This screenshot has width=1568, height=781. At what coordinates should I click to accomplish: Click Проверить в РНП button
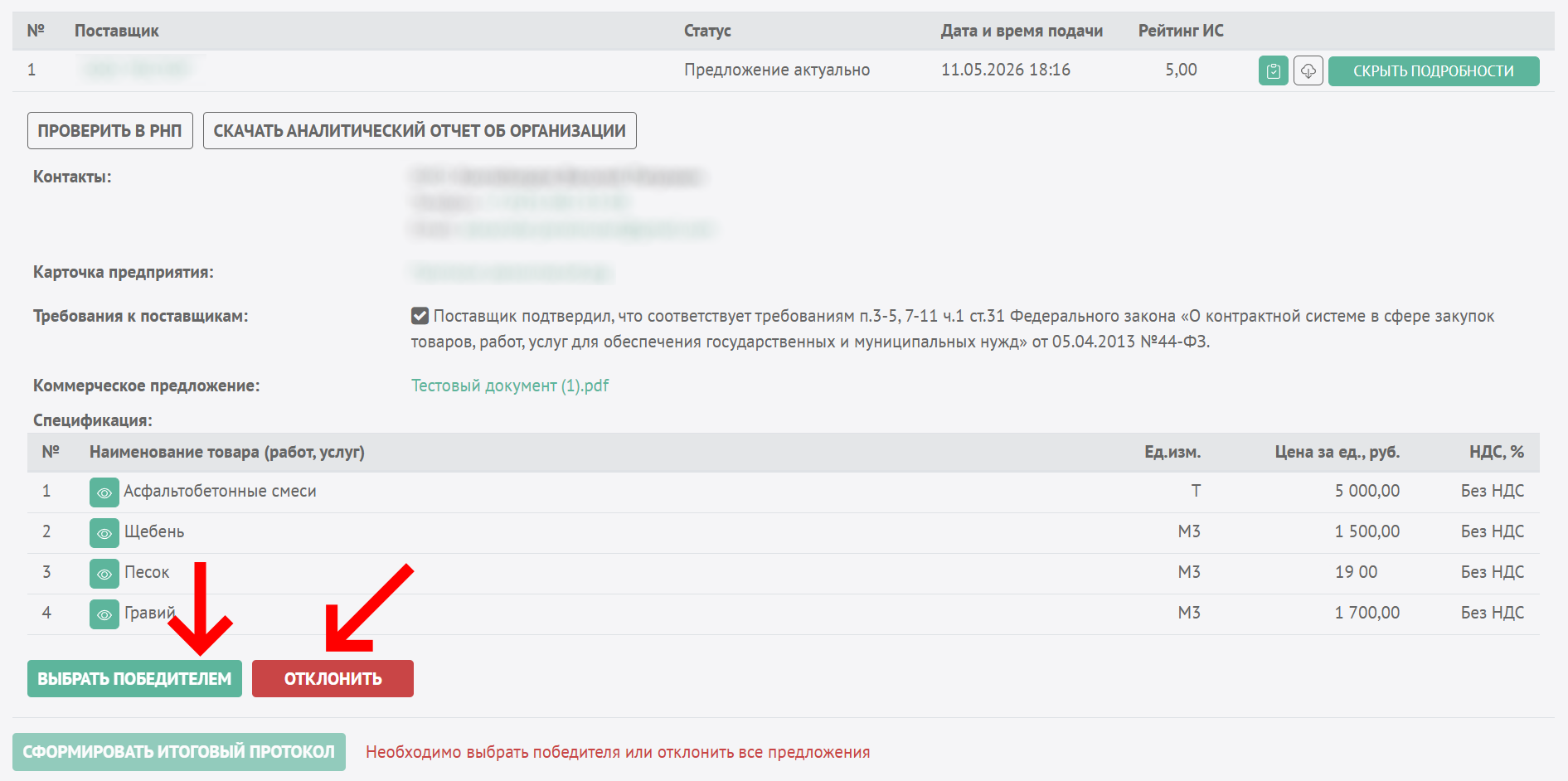110,131
